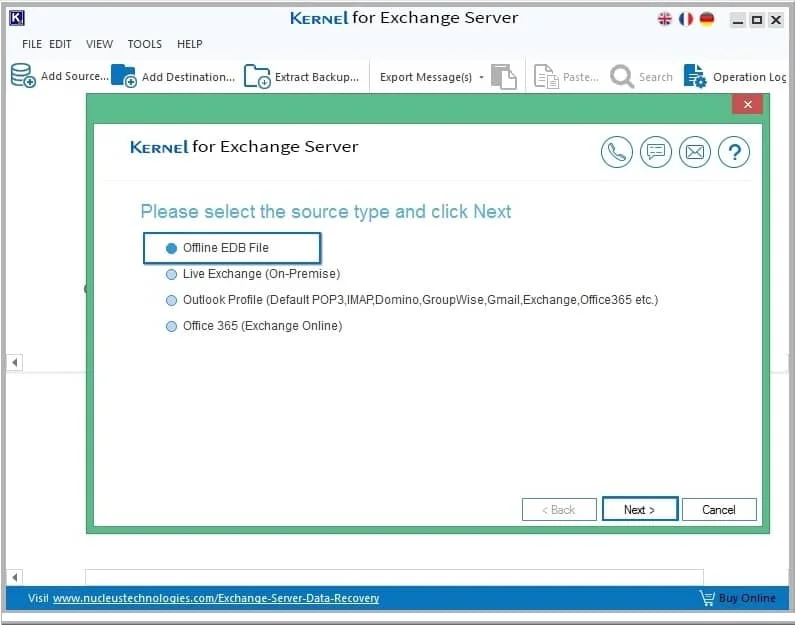Switch language to German flag

(x=707, y=19)
